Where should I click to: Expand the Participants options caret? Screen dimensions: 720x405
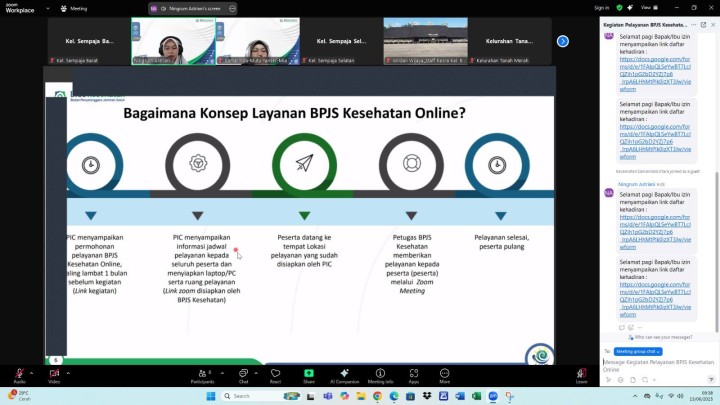pos(222,373)
